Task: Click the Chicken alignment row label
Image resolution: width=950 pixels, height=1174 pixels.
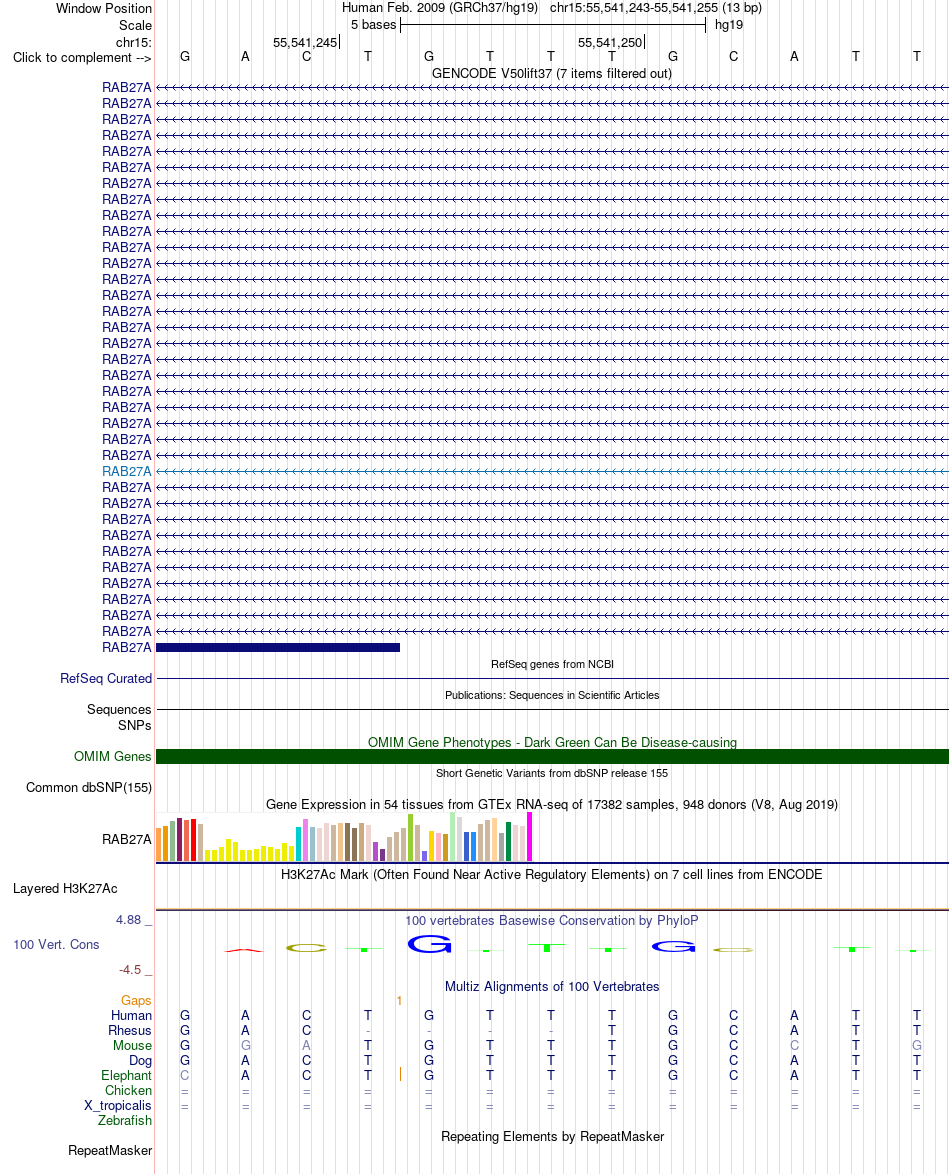Action: [128, 1090]
